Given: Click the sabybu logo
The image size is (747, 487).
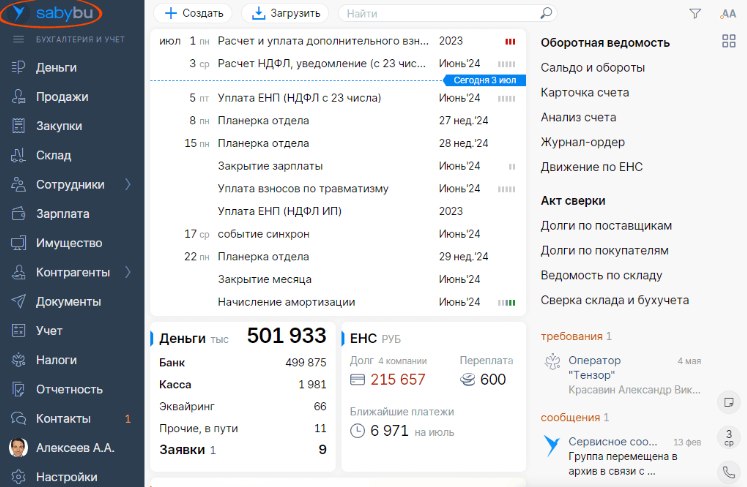Looking at the screenshot, I should 52,13.
